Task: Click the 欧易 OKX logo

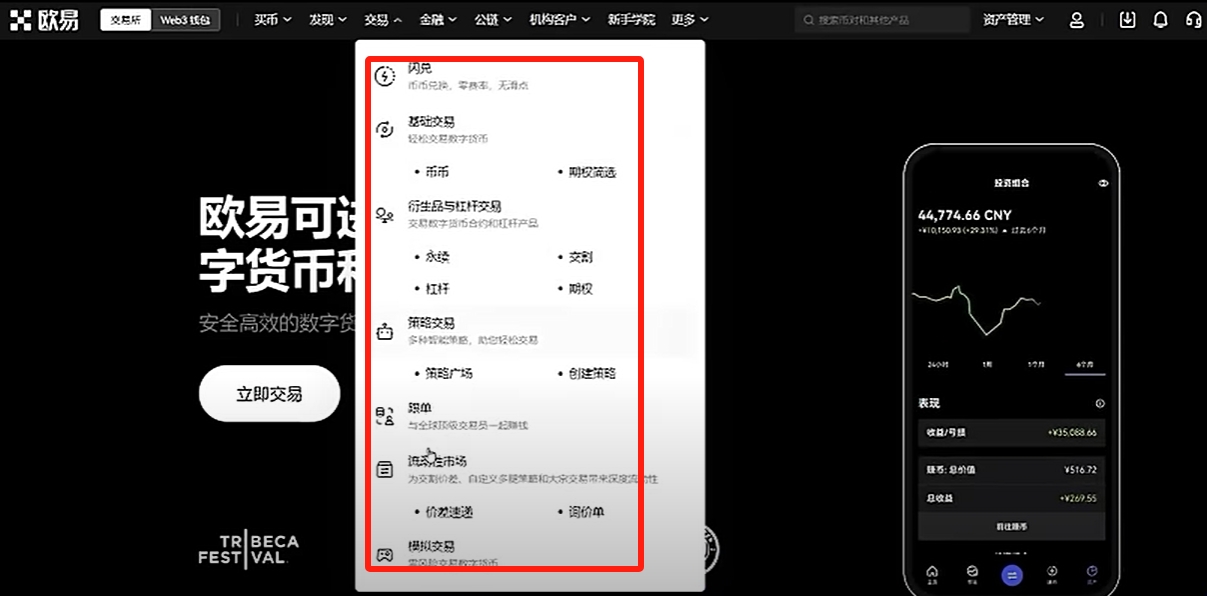Action: coord(44,19)
